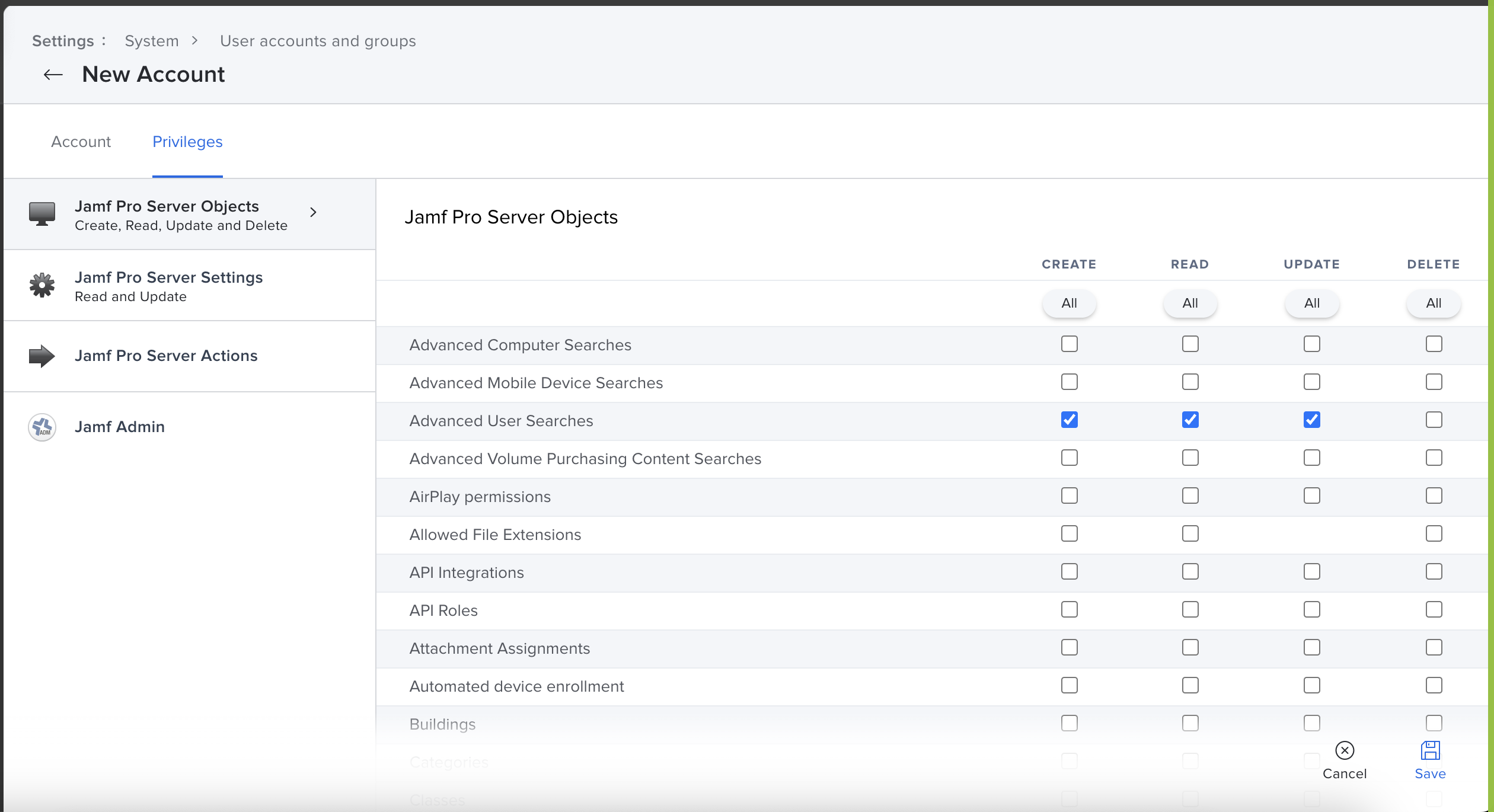This screenshot has height=812, width=1494.
Task: Click the All button under READ
Action: tap(1190, 303)
